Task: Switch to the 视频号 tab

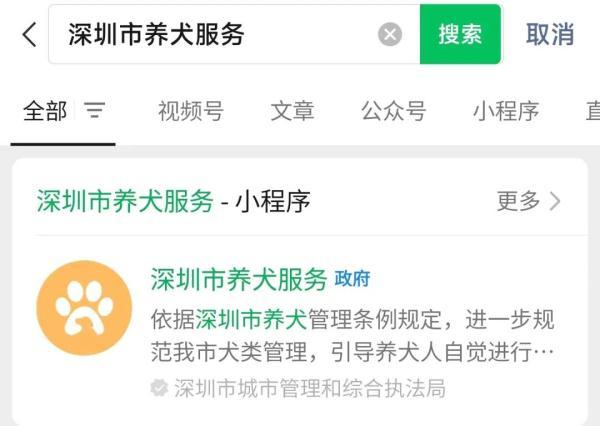Action: pyautogui.click(x=191, y=111)
